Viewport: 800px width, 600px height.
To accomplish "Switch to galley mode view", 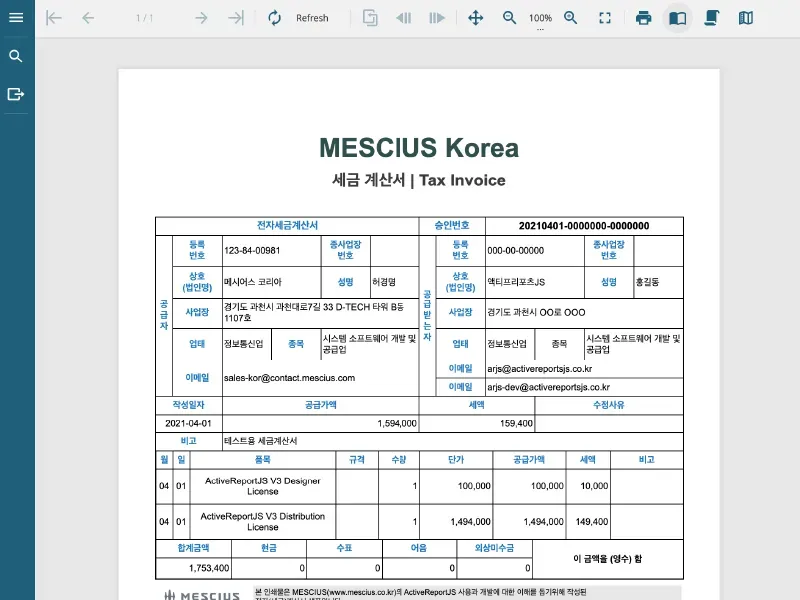I will [746, 18].
